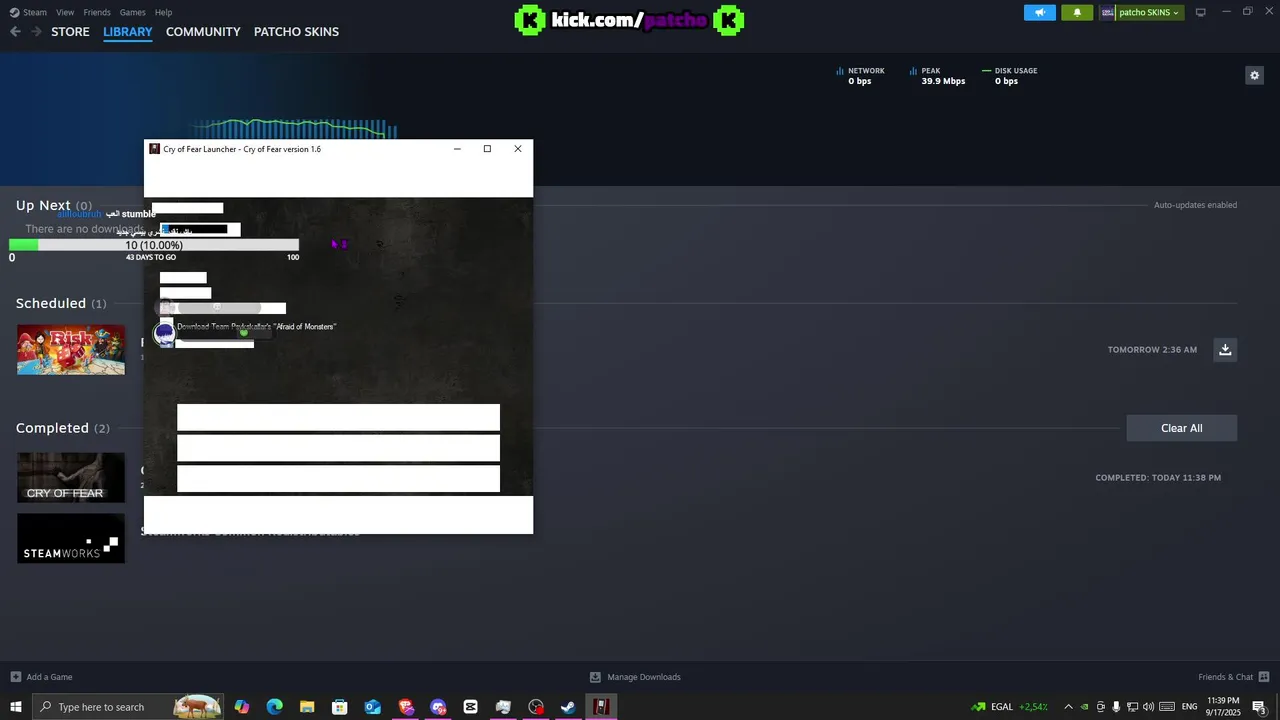Open the Games menu
This screenshot has height=720, width=1280.
(132, 12)
